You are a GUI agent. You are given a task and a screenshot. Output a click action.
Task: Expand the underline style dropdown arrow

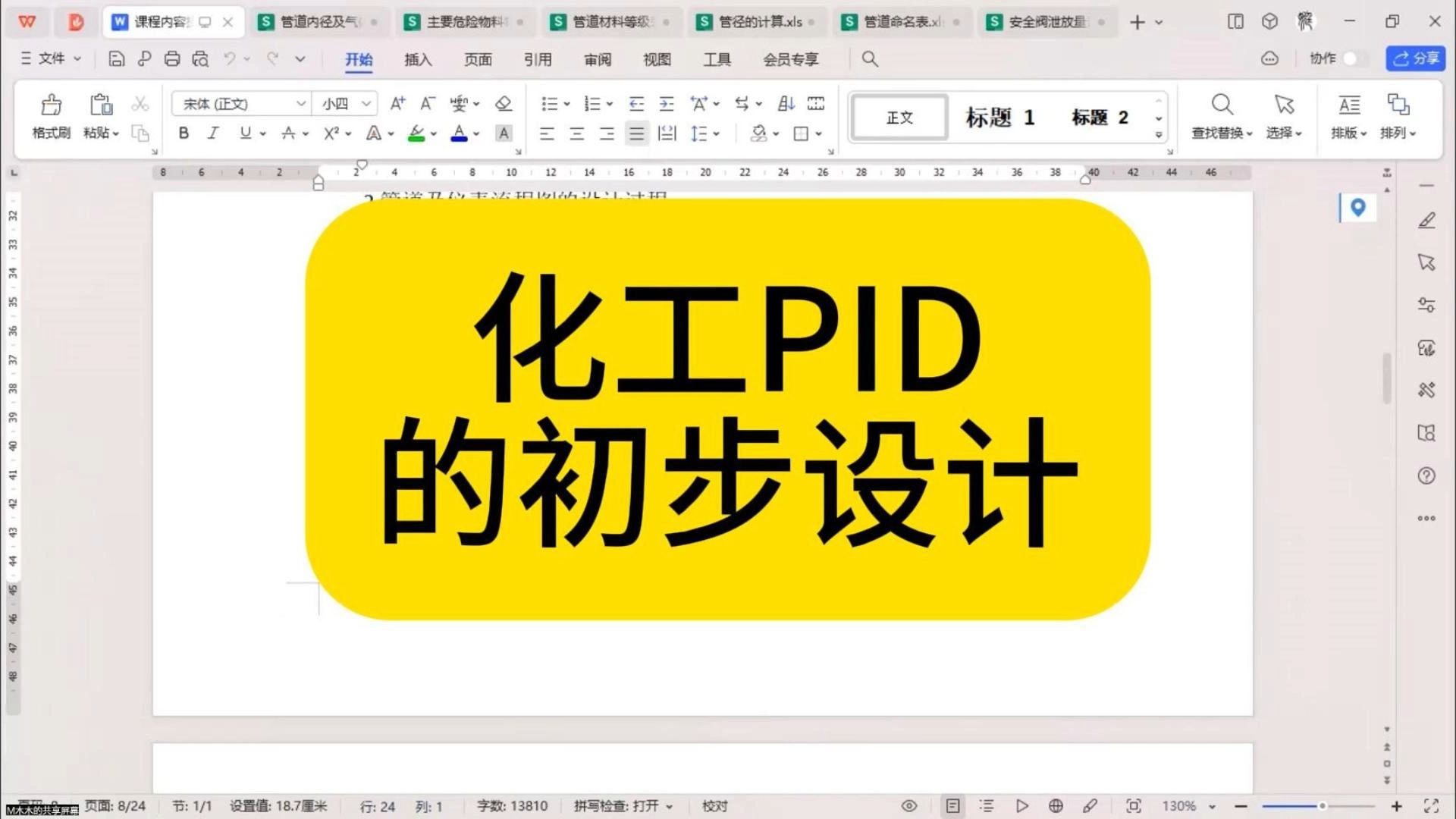(x=263, y=134)
